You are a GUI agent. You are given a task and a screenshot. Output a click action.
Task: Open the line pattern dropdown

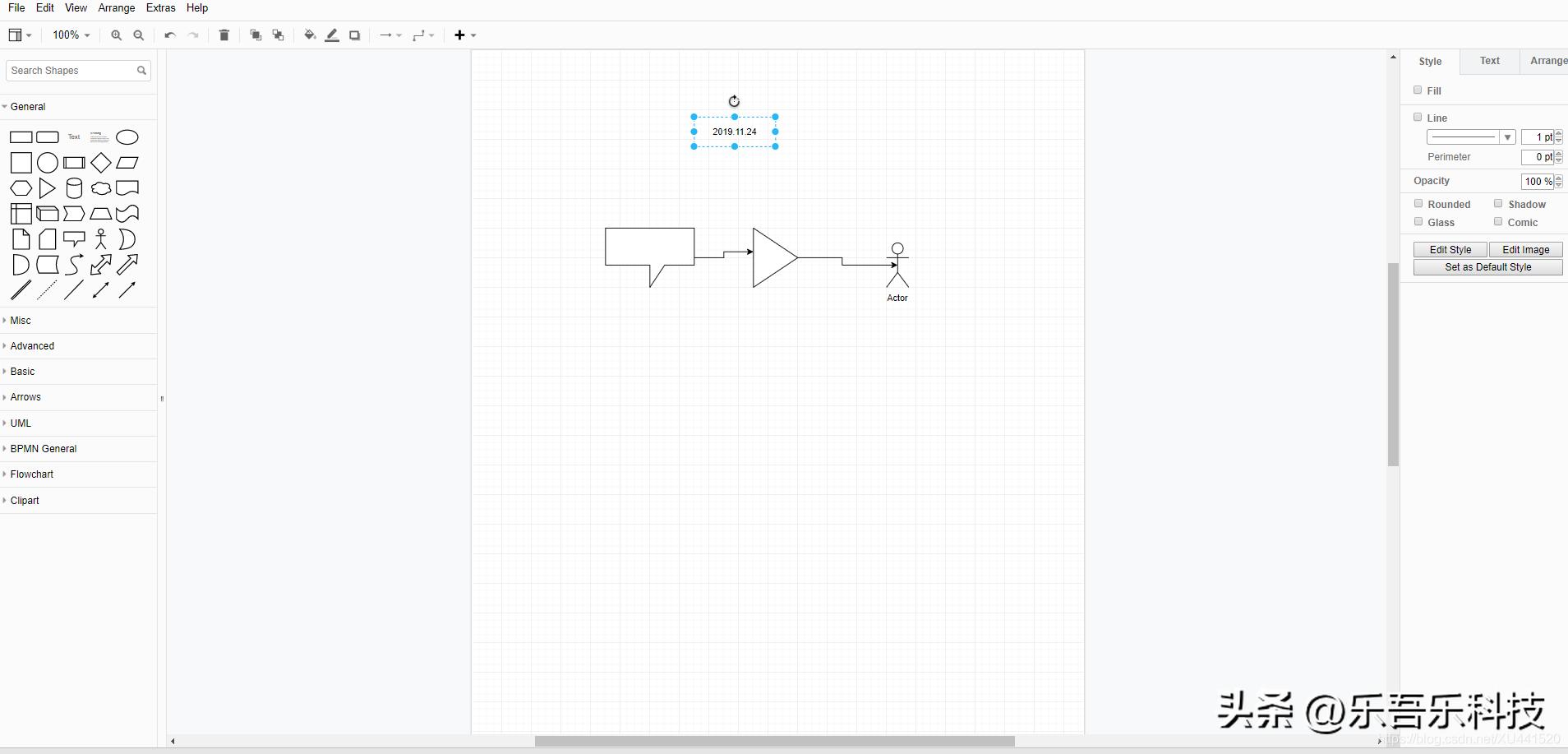coord(1471,137)
